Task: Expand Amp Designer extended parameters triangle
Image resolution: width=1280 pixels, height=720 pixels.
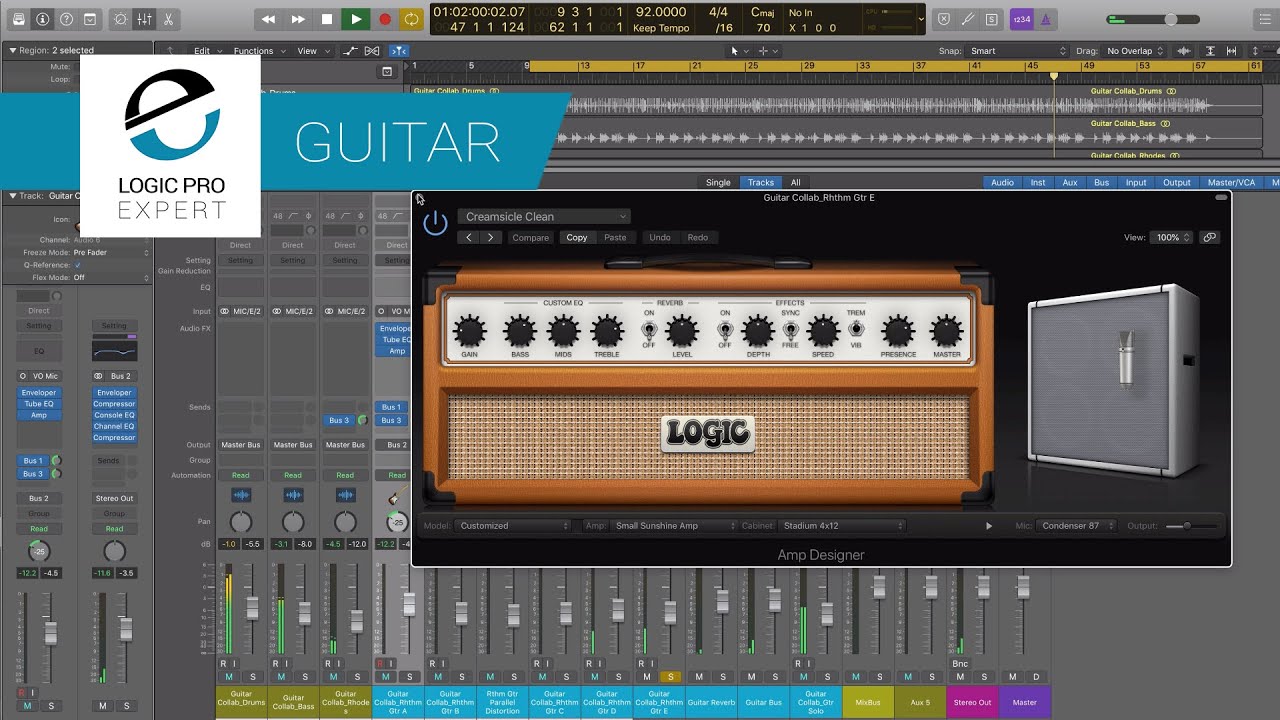Action: (x=989, y=526)
